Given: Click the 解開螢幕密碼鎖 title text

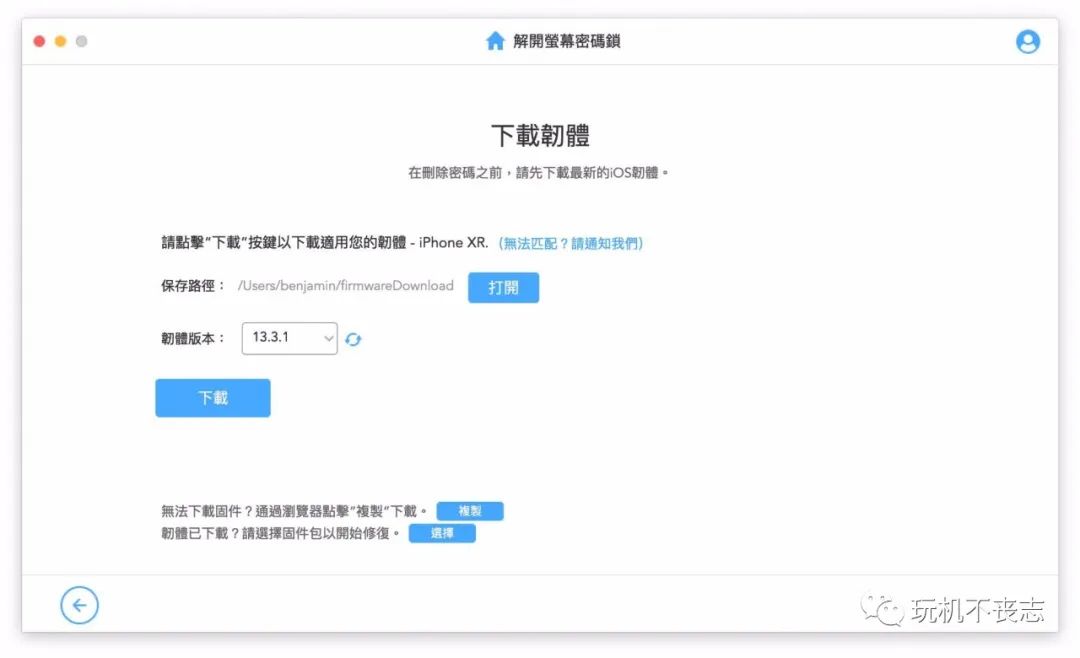Looking at the screenshot, I should pyautogui.click(x=566, y=41).
